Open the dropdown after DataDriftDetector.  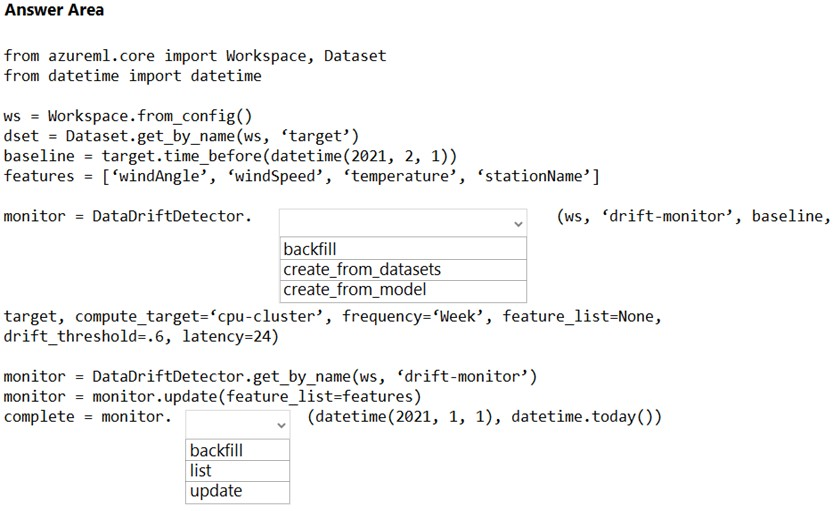[403, 223]
